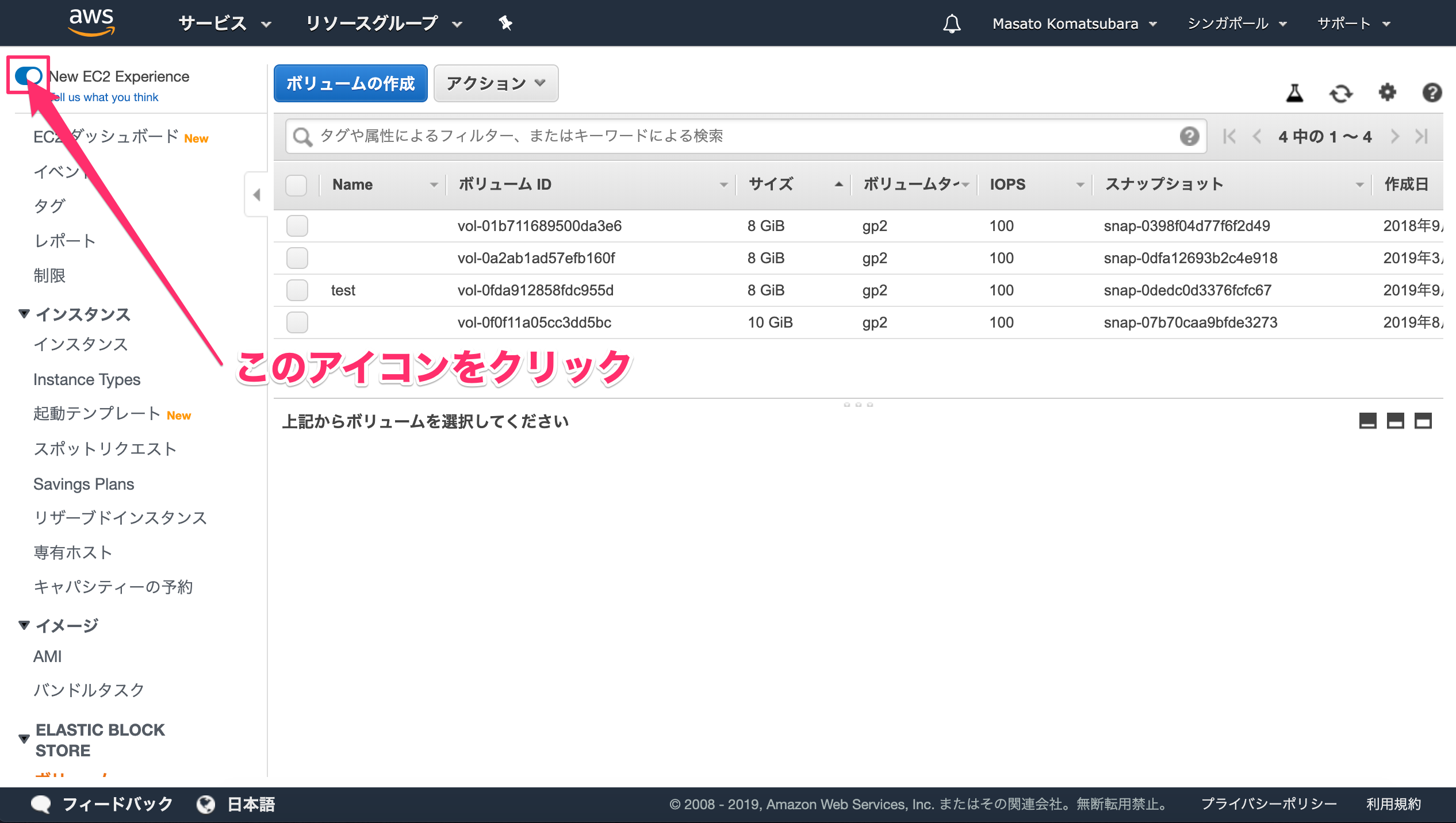Open help using the question mark icon
This screenshot has height=823, width=1456.
(x=1432, y=93)
